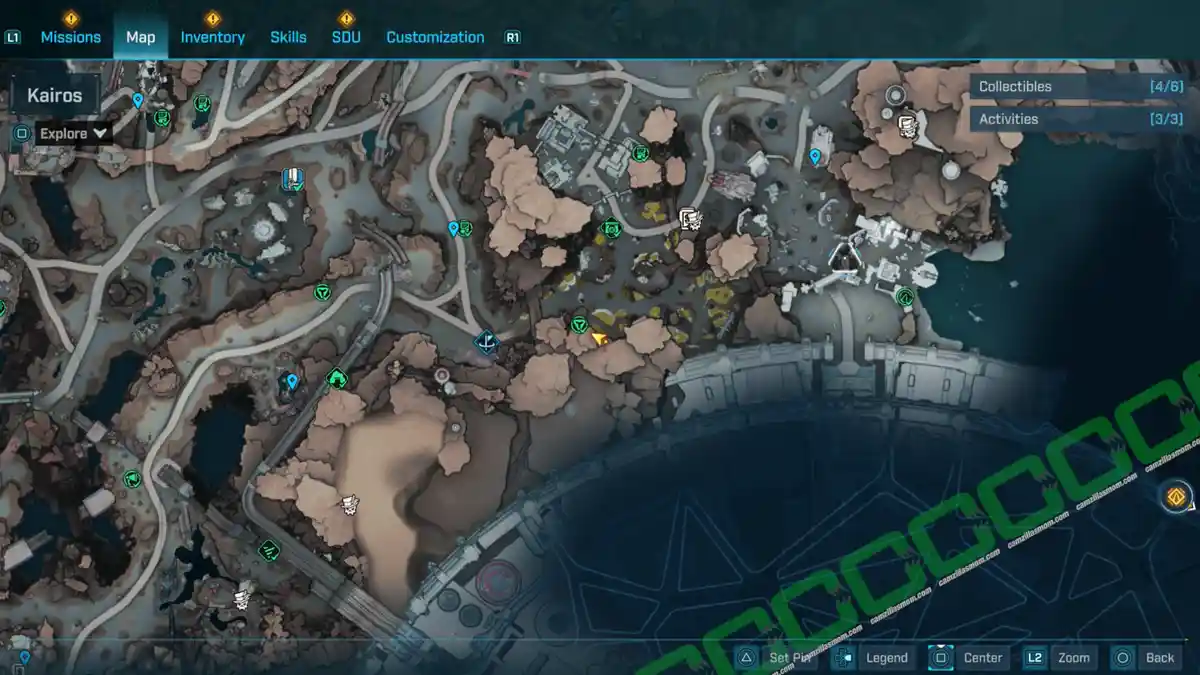Click the L1 previous tab icon

(13, 38)
